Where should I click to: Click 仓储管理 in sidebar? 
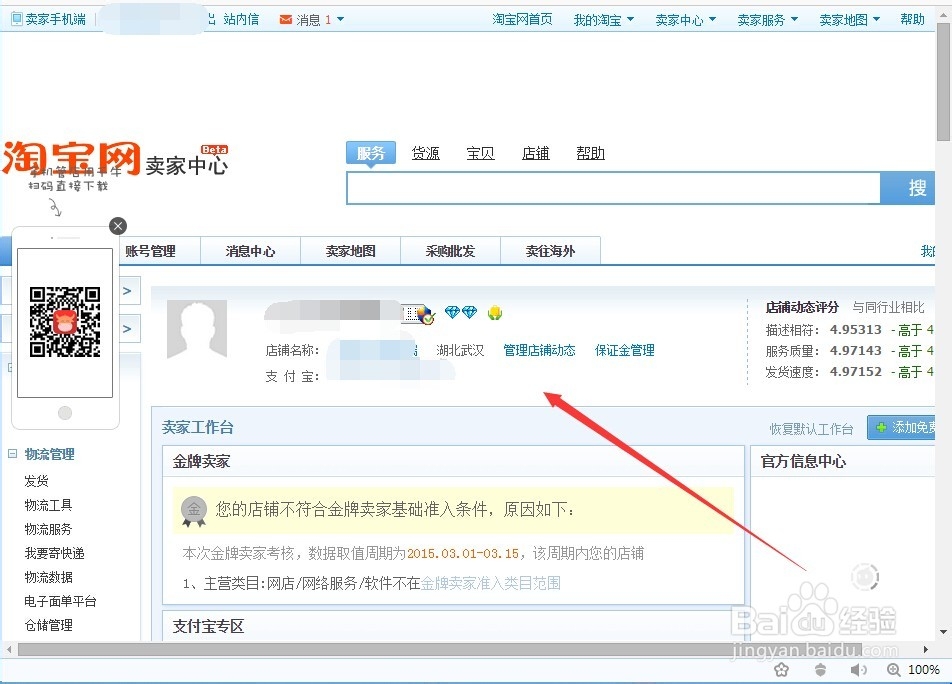(48, 625)
